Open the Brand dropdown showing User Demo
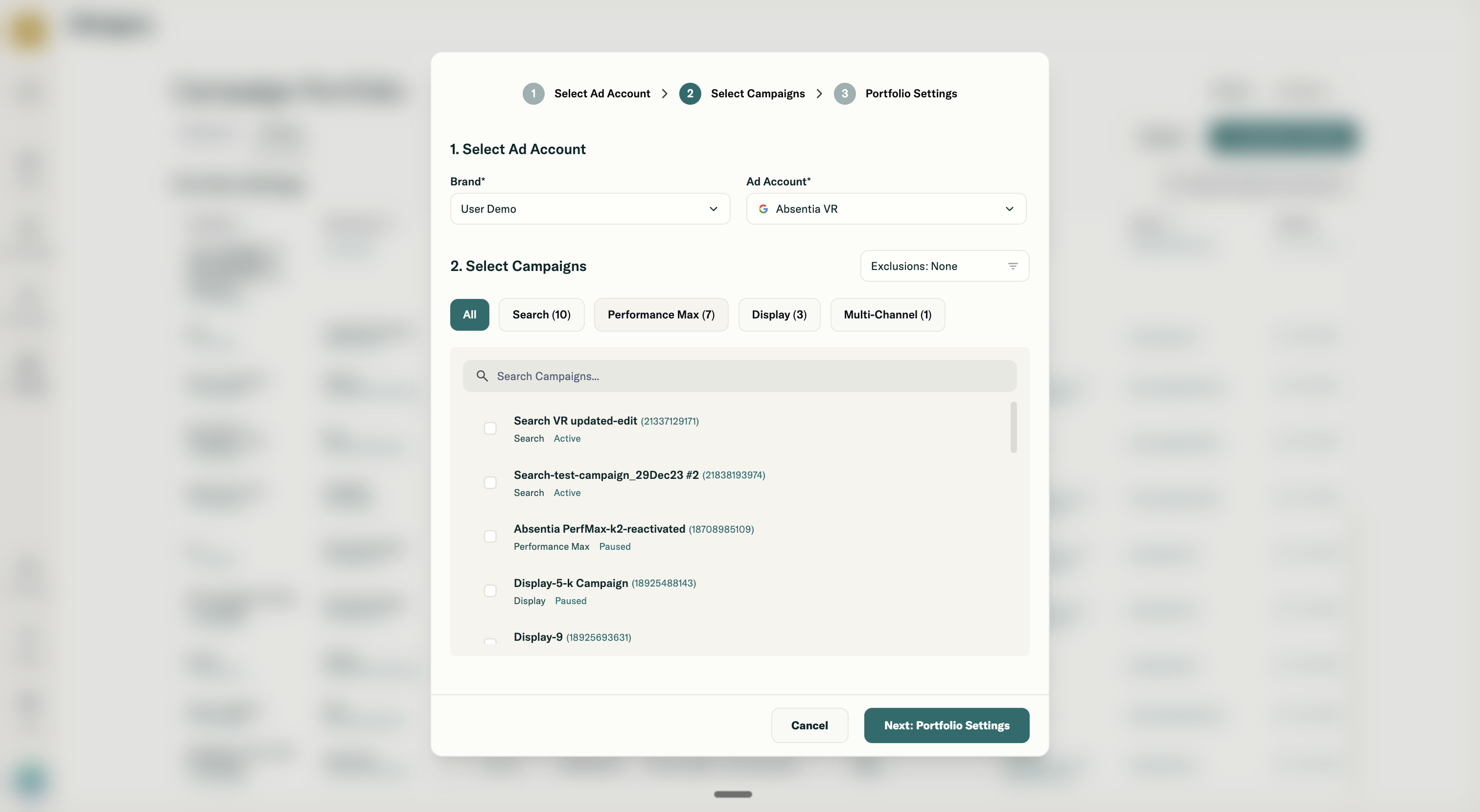 click(x=589, y=209)
